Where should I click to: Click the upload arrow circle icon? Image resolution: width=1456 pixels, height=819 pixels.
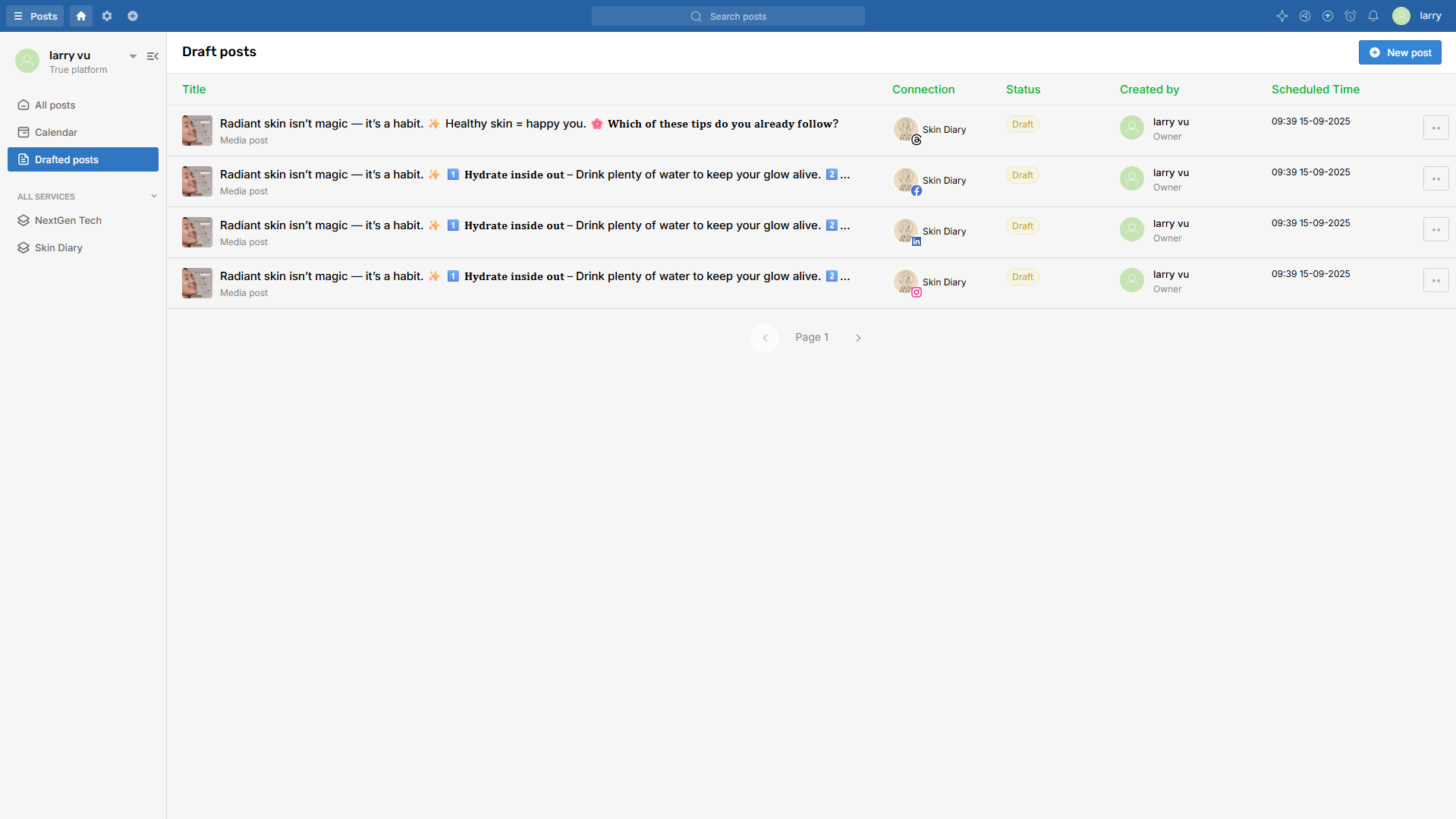(x=1327, y=16)
